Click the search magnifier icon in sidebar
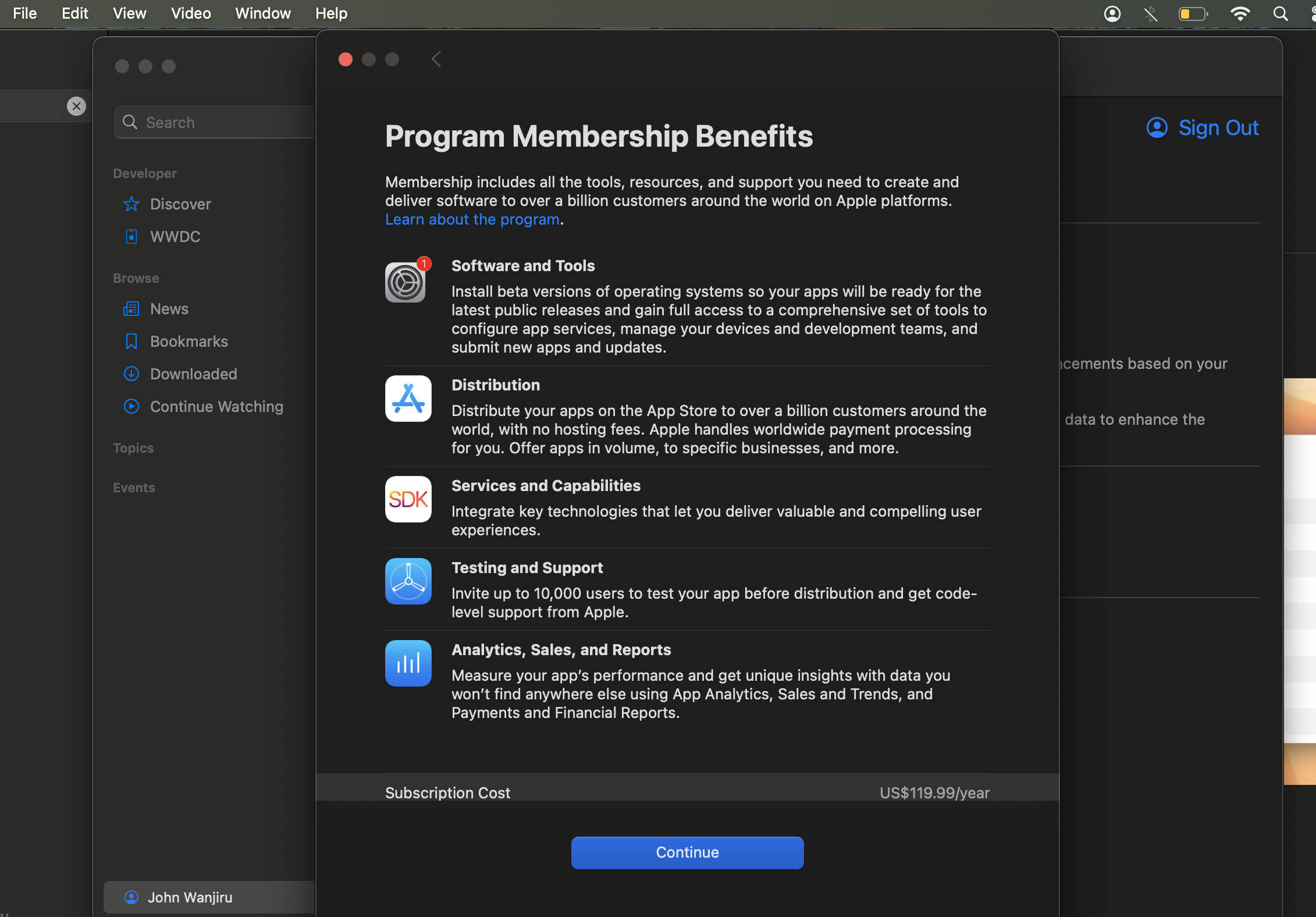The image size is (1316, 917). [130, 122]
